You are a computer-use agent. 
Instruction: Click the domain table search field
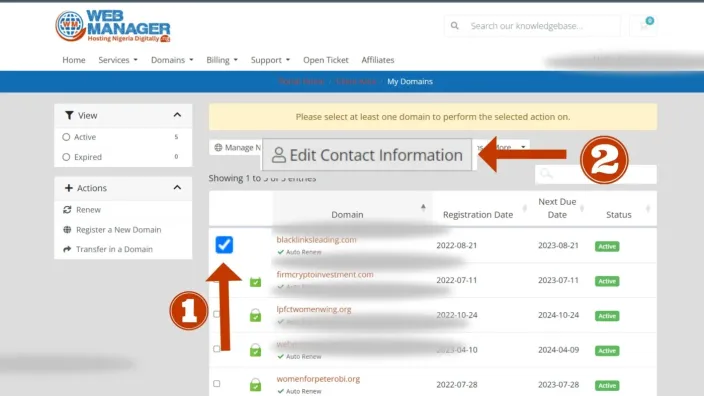pos(596,174)
